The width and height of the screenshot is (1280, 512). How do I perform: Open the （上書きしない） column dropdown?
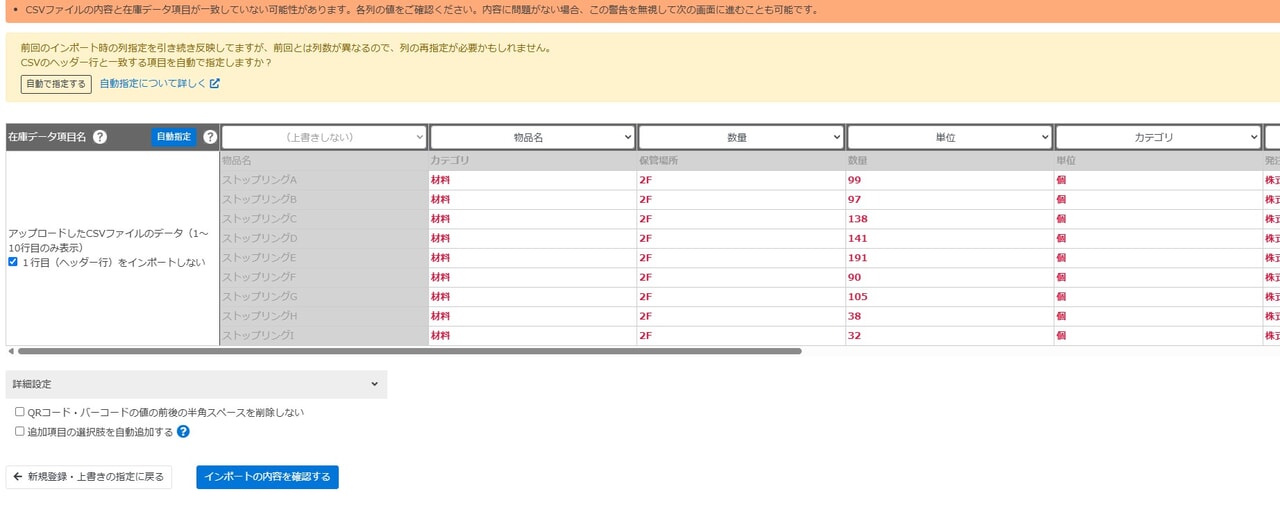point(324,137)
